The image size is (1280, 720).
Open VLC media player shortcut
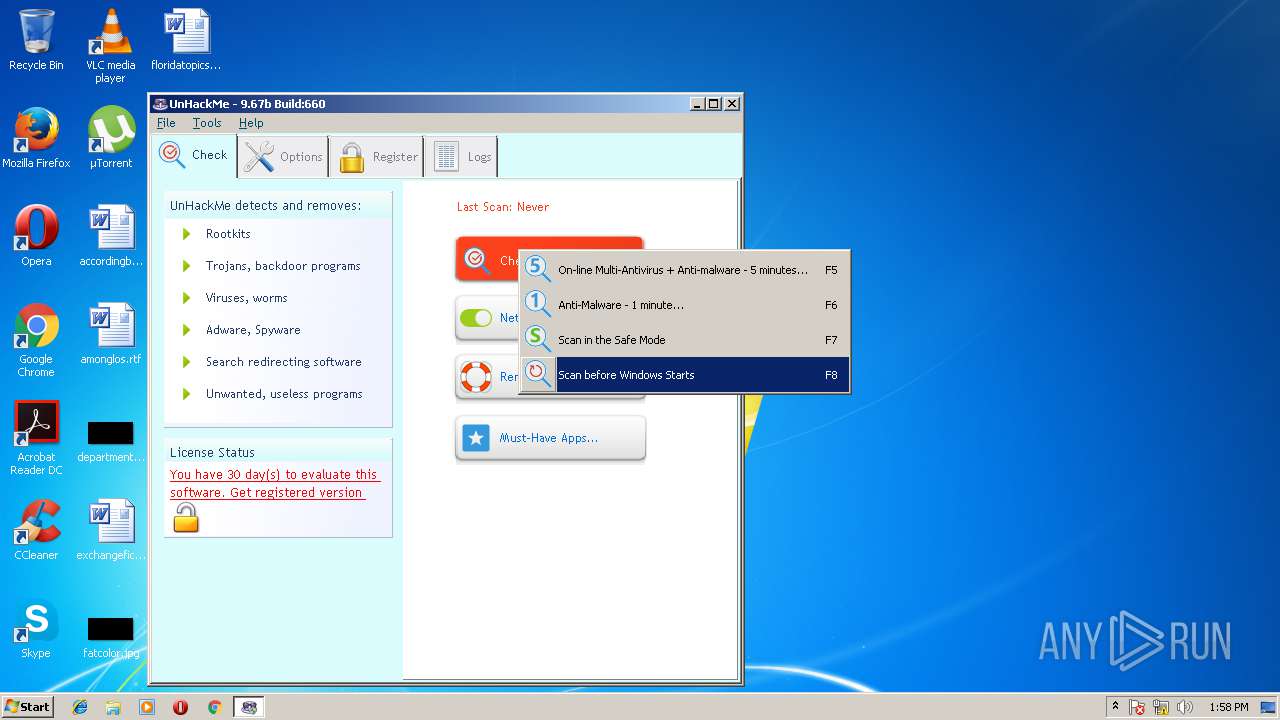point(110,46)
